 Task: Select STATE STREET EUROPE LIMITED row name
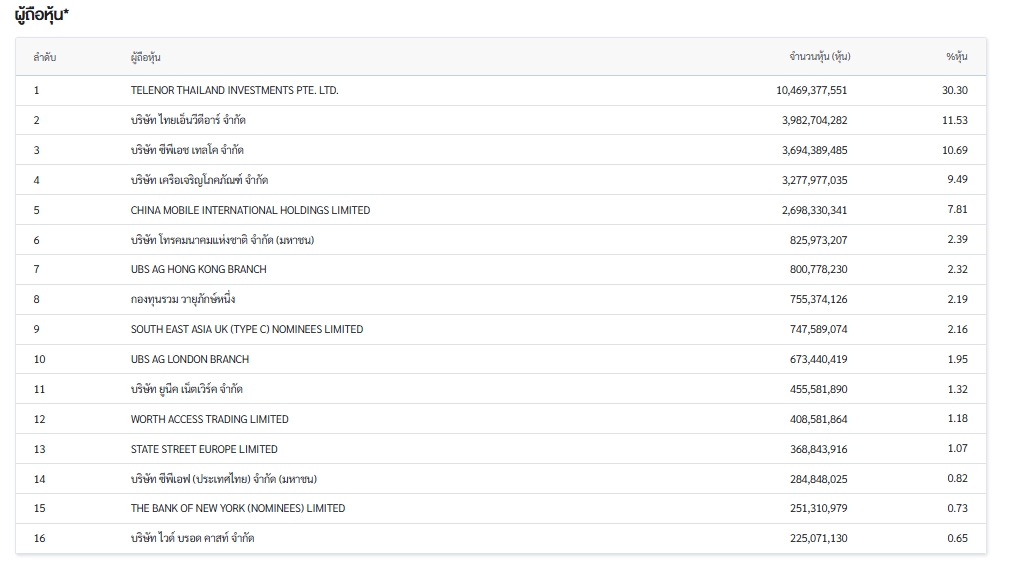click(204, 449)
